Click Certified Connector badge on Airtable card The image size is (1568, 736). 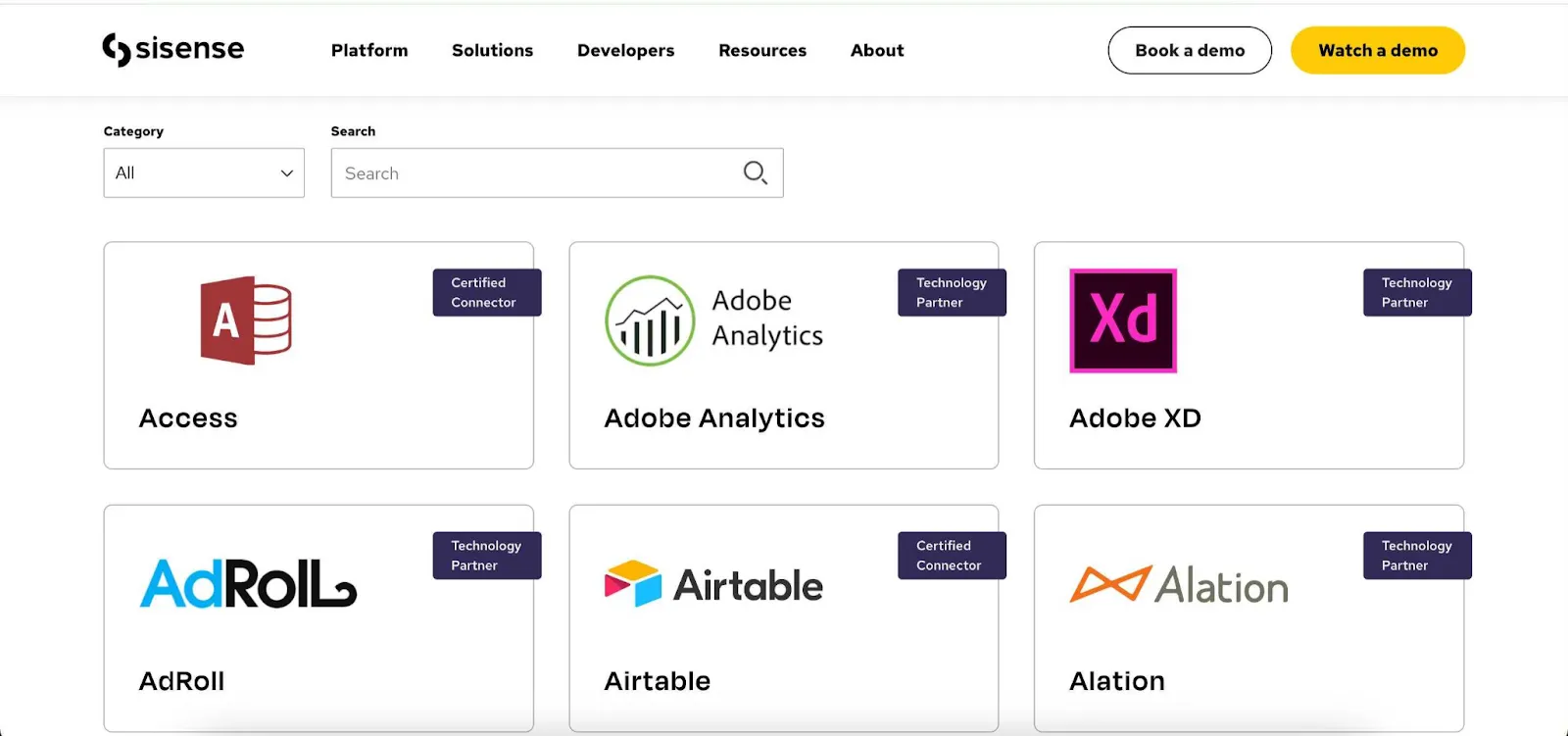952,555
